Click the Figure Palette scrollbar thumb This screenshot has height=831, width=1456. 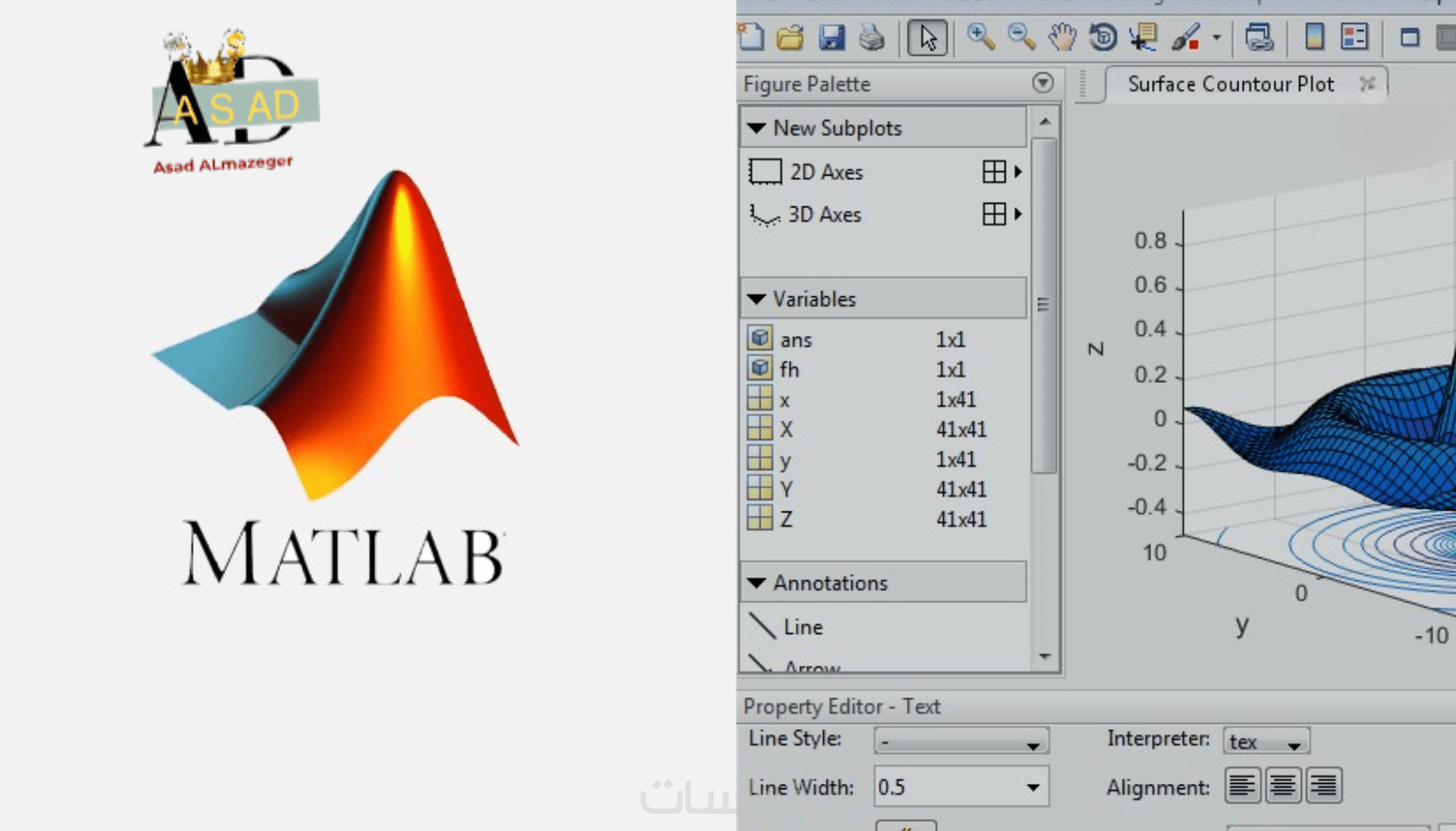pos(1044,305)
